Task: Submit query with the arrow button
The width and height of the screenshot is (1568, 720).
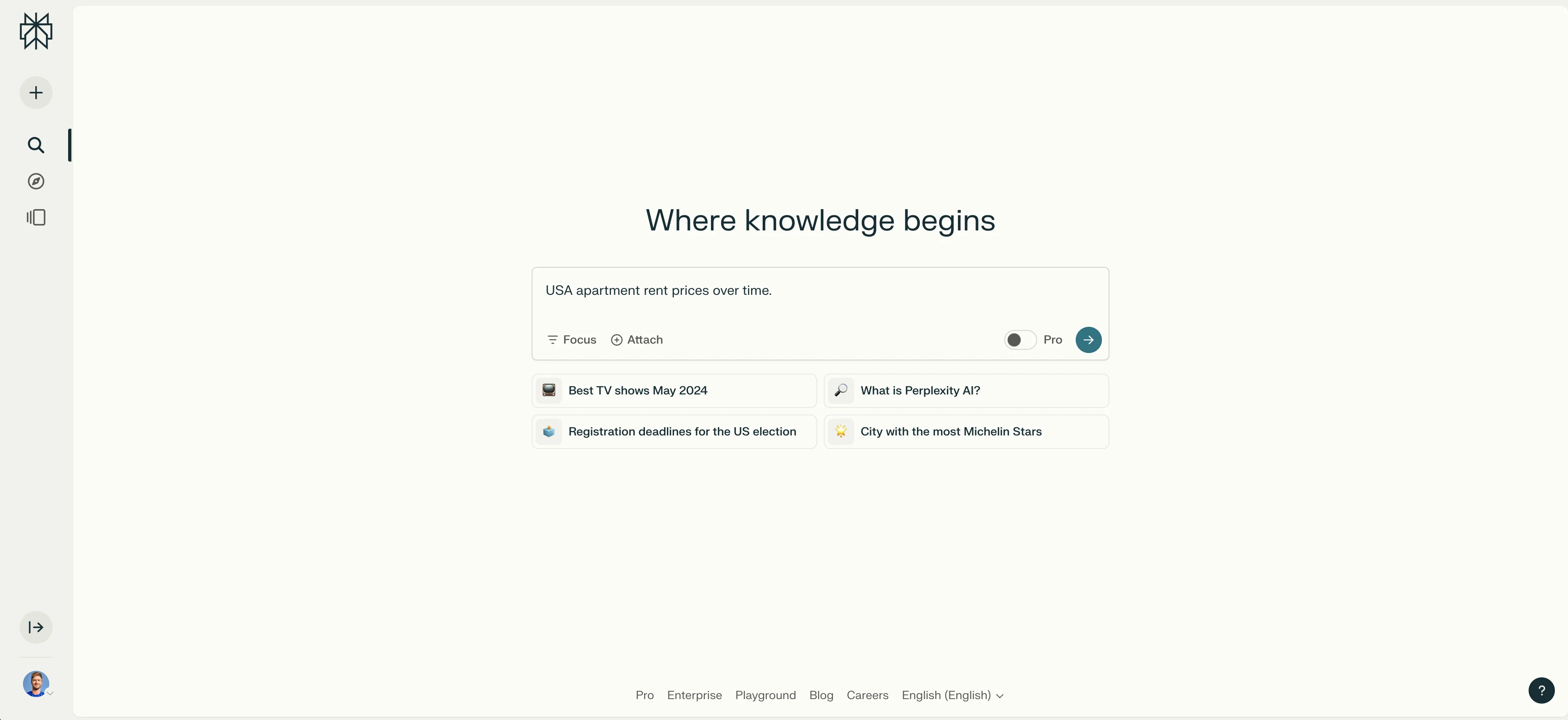Action: coord(1088,340)
